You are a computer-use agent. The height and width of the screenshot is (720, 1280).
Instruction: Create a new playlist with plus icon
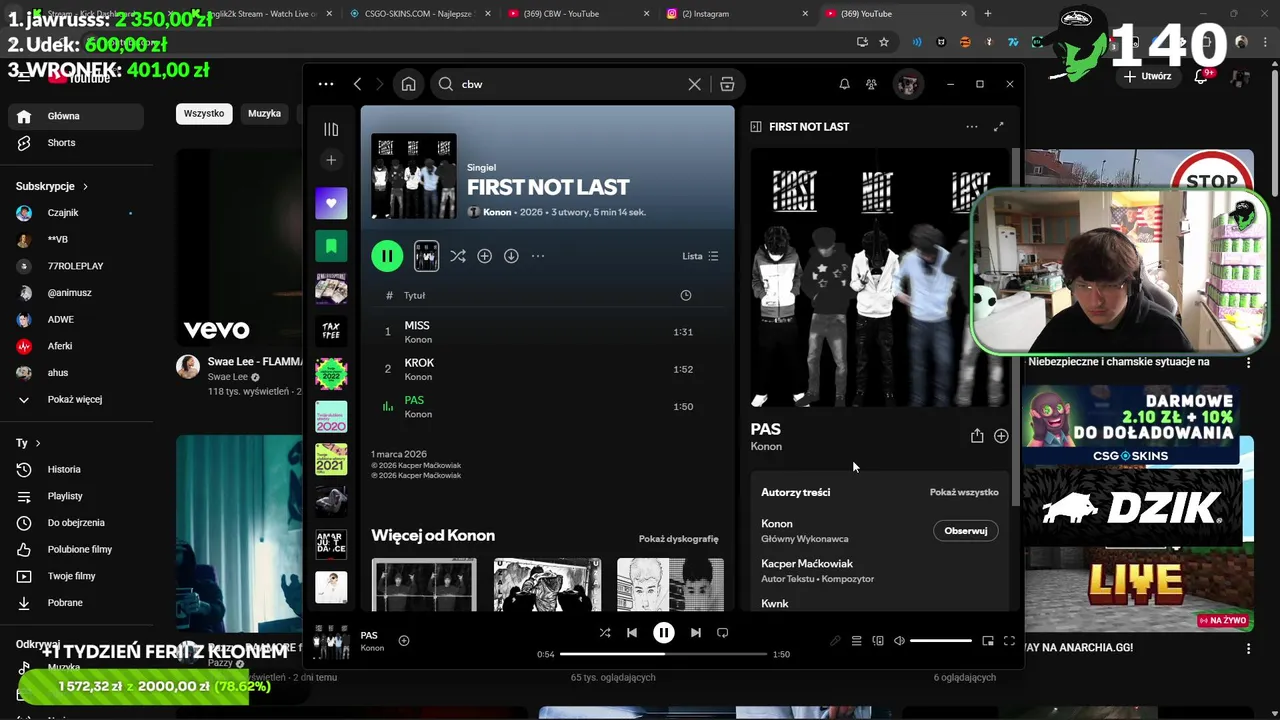tap(331, 160)
